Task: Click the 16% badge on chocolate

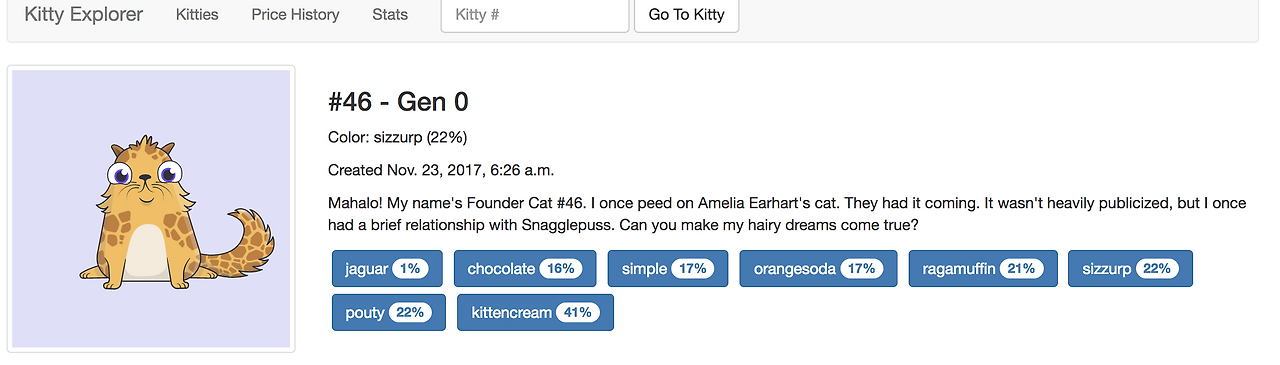Action: click(x=560, y=269)
